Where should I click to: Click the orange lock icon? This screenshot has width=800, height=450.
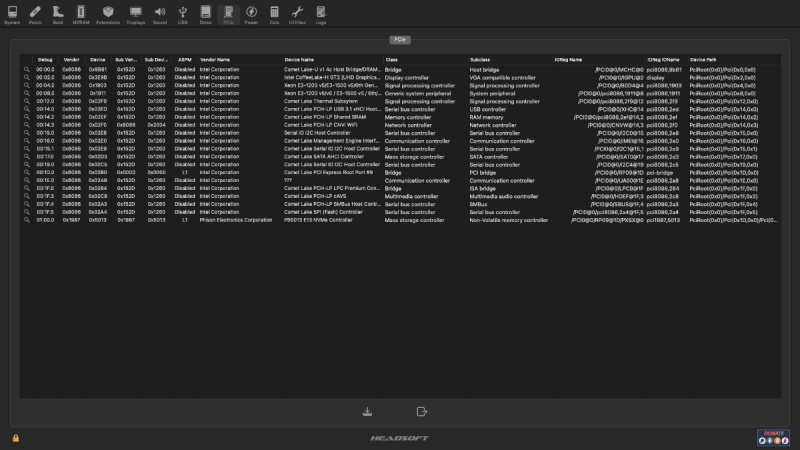[16, 438]
